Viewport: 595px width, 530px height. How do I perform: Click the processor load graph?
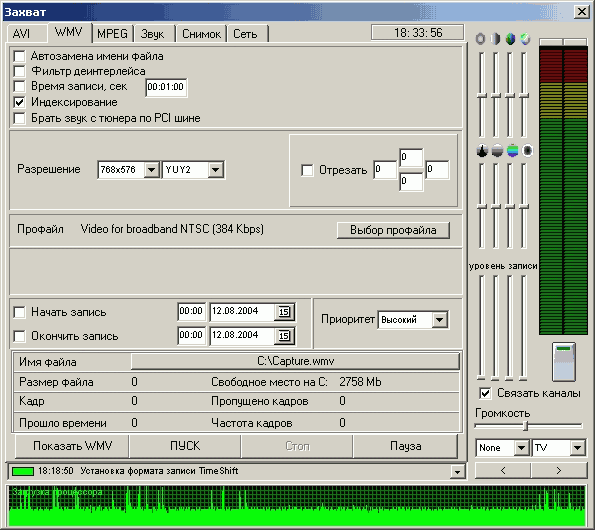(297, 505)
